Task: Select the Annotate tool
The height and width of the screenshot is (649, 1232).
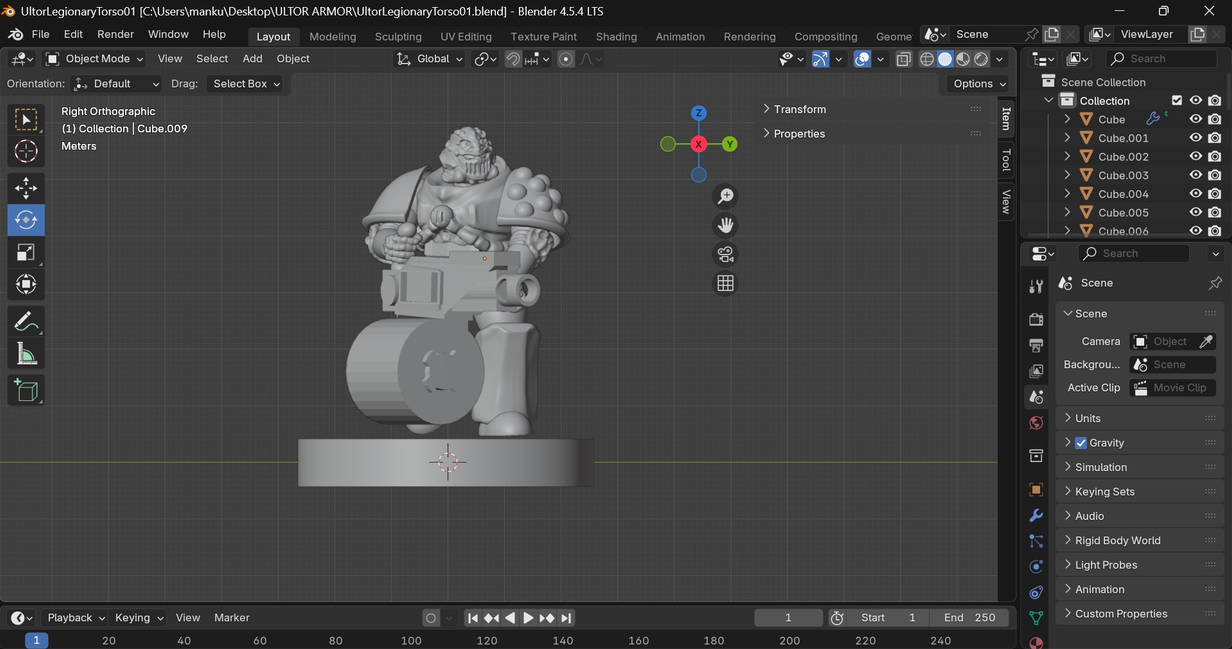Action: (x=26, y=321)
